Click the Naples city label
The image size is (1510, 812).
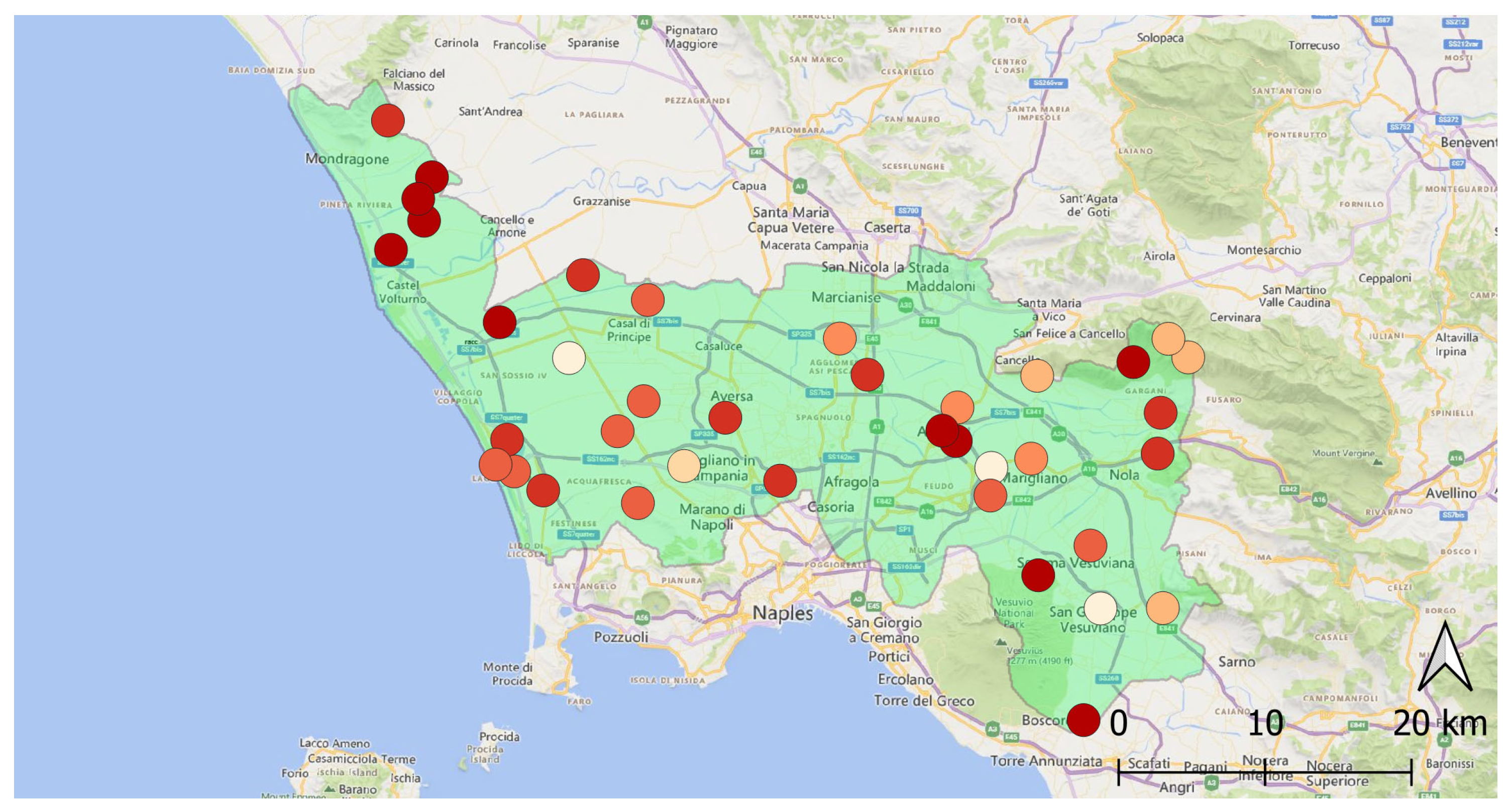click(x=783, y=614)
